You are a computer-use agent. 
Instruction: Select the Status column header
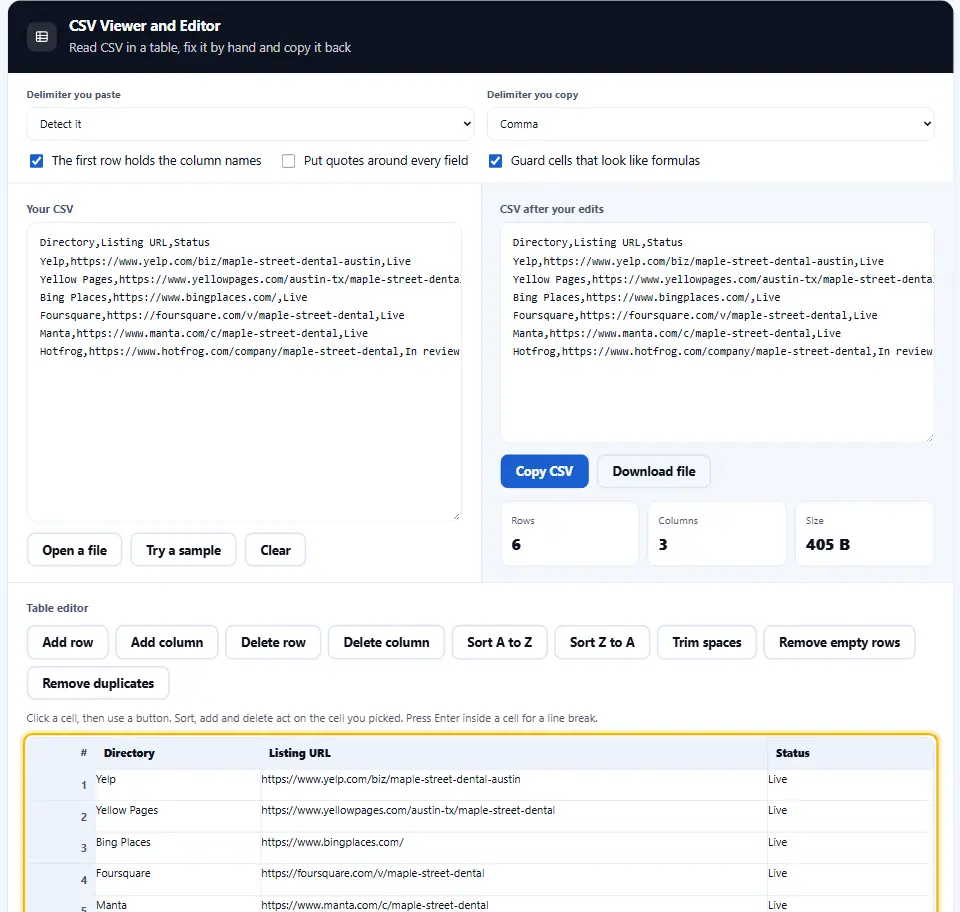[850, 753]
